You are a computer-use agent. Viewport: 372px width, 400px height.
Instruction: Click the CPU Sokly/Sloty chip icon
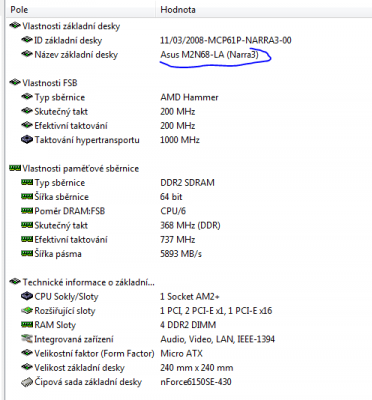[27, 296]
